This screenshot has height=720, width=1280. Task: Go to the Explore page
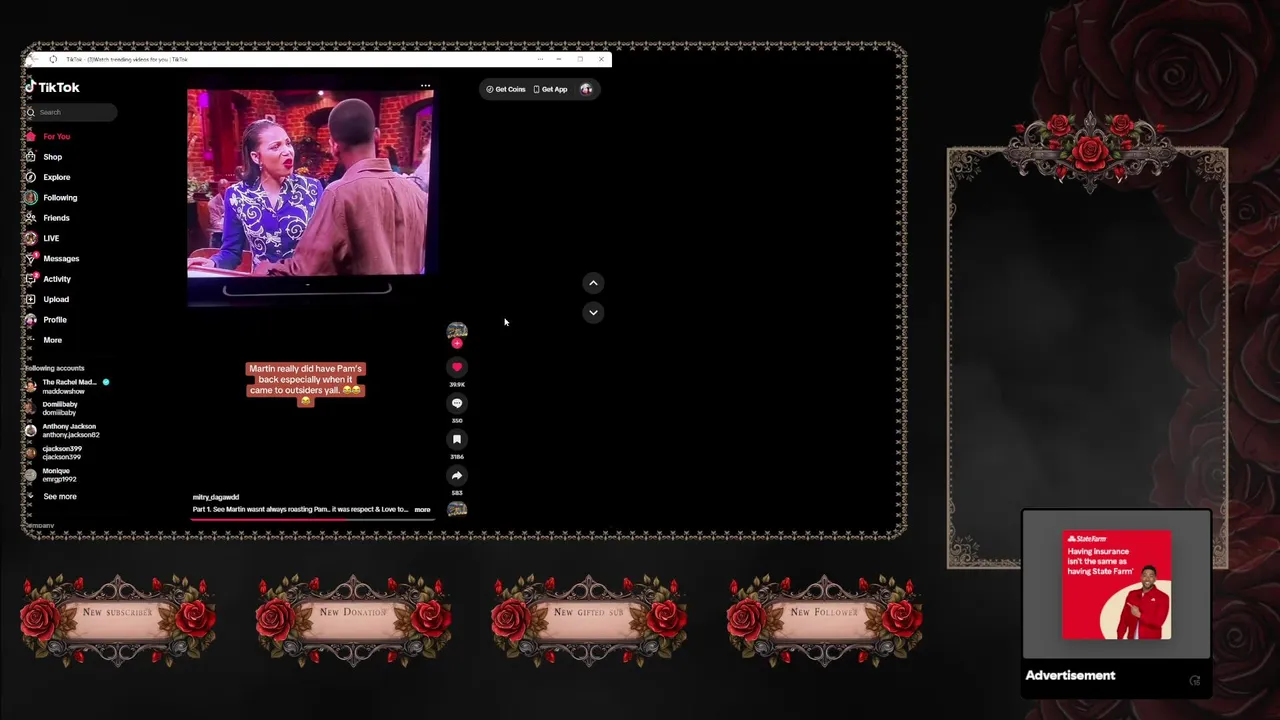[x=48, y=177]
